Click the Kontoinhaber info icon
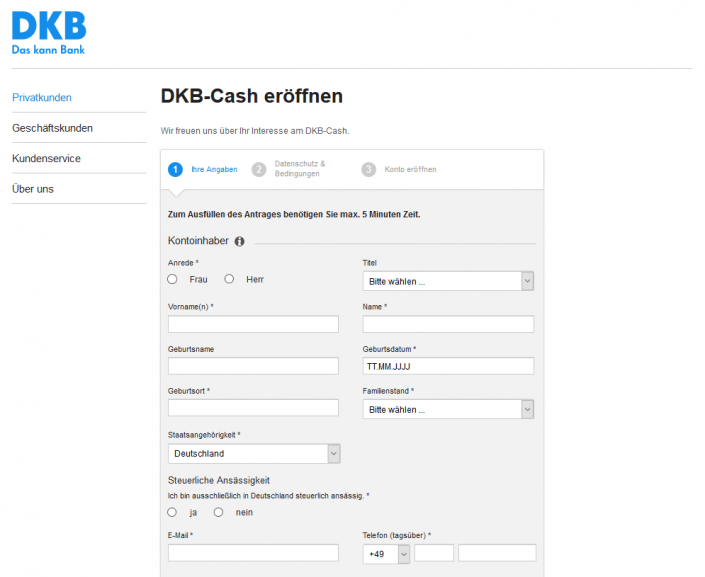The height and width of the screenshot is (577, 705). (x=240, y=242)
